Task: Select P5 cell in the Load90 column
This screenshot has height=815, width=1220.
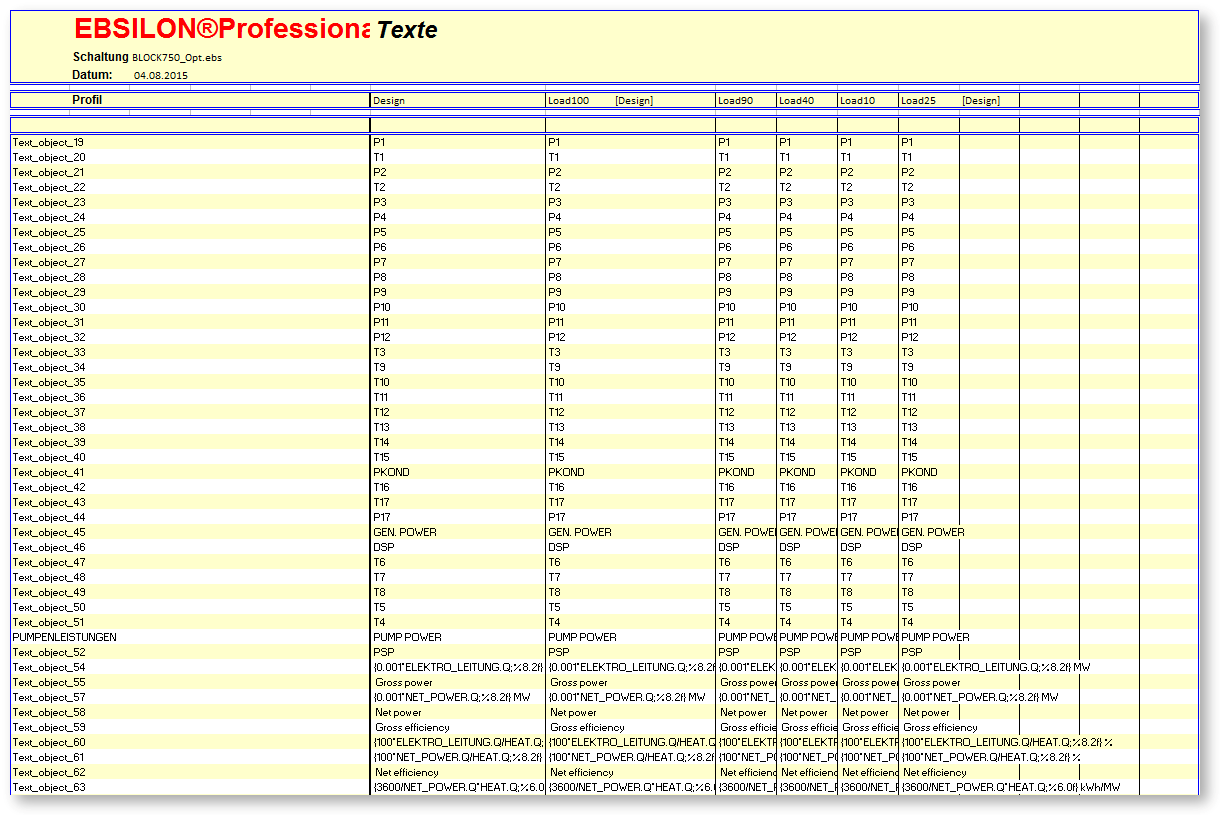Action: tap(724, 232)
